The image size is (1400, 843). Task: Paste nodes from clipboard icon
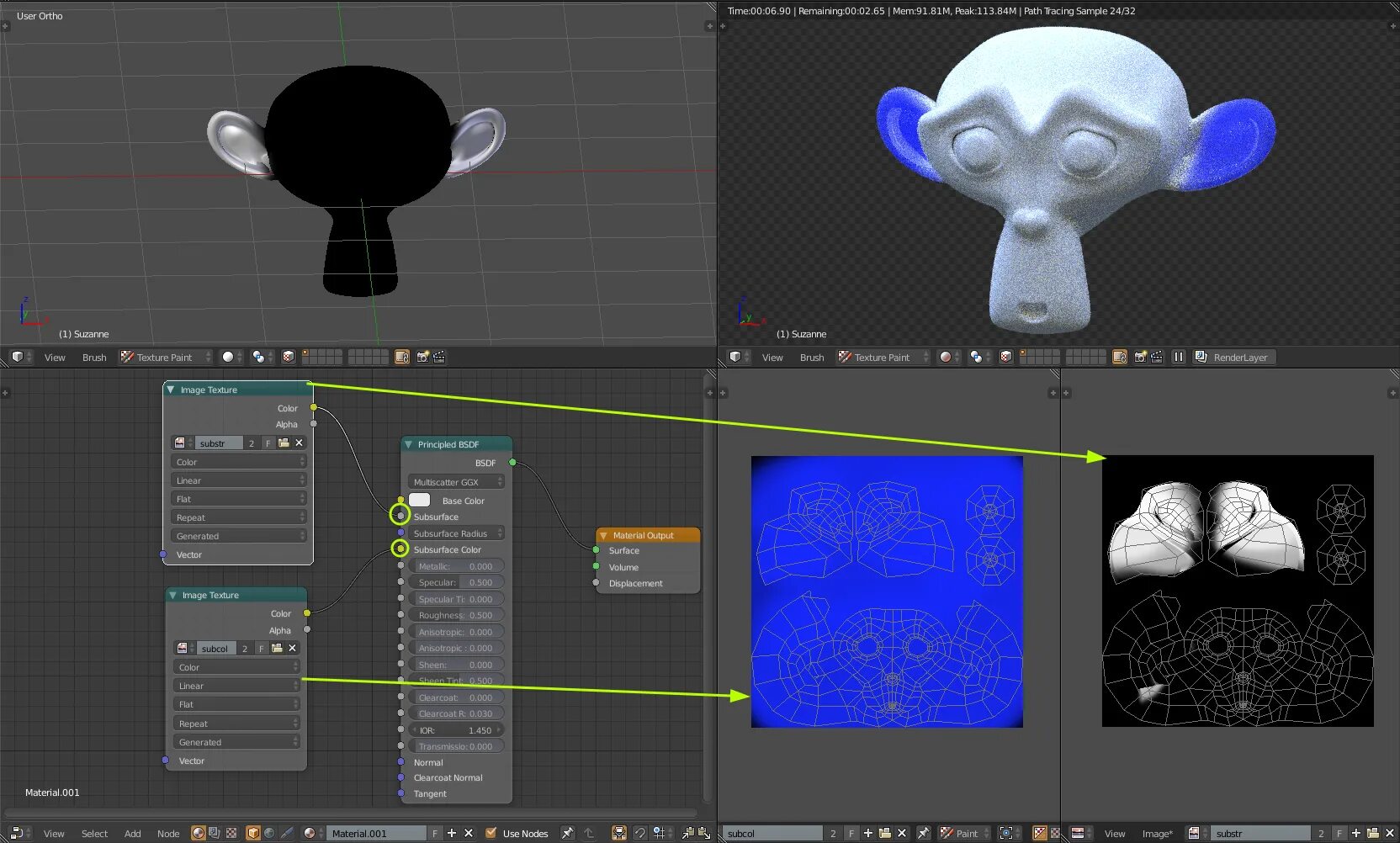click(703, 833)
